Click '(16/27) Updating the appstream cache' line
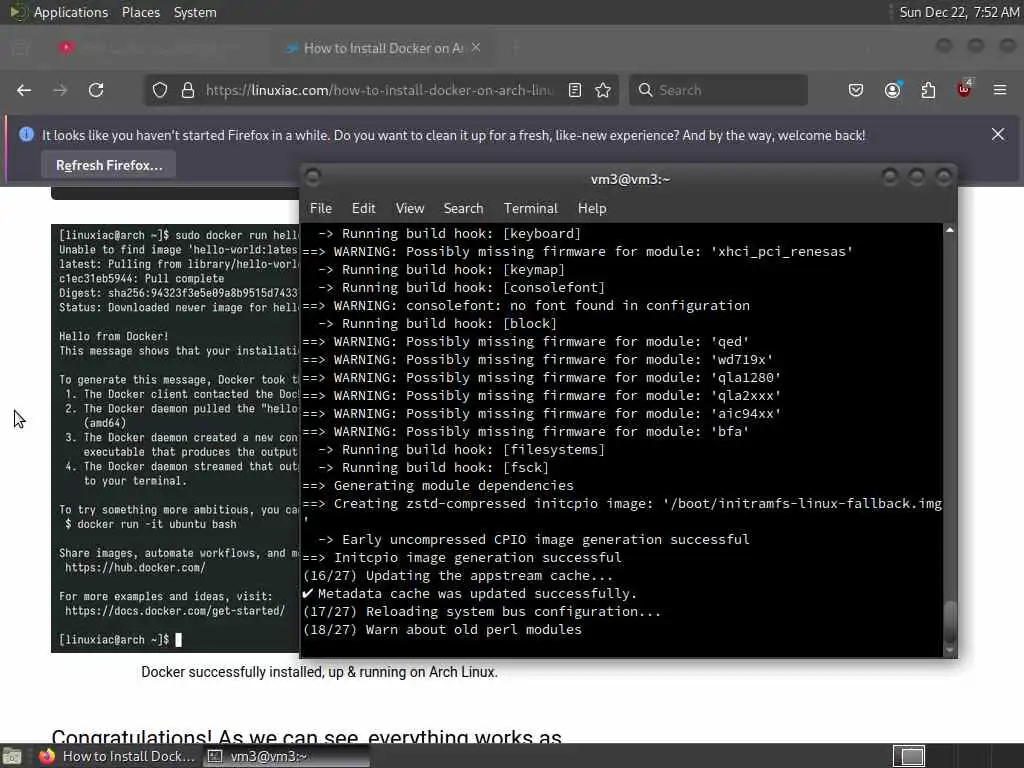This screenshot has height=768, width=1024. 458,576
